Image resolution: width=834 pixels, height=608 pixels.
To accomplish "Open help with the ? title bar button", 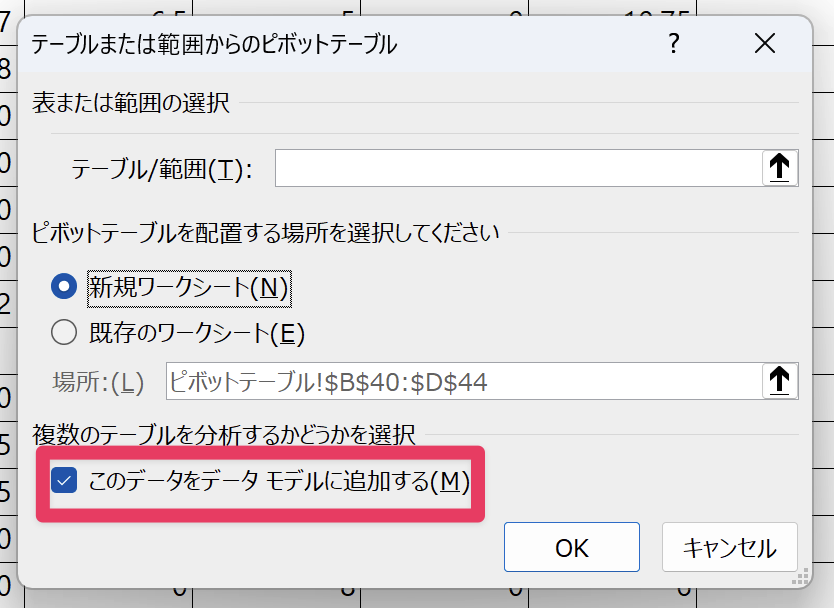I will pyautogui.click(x=674, y=44).
